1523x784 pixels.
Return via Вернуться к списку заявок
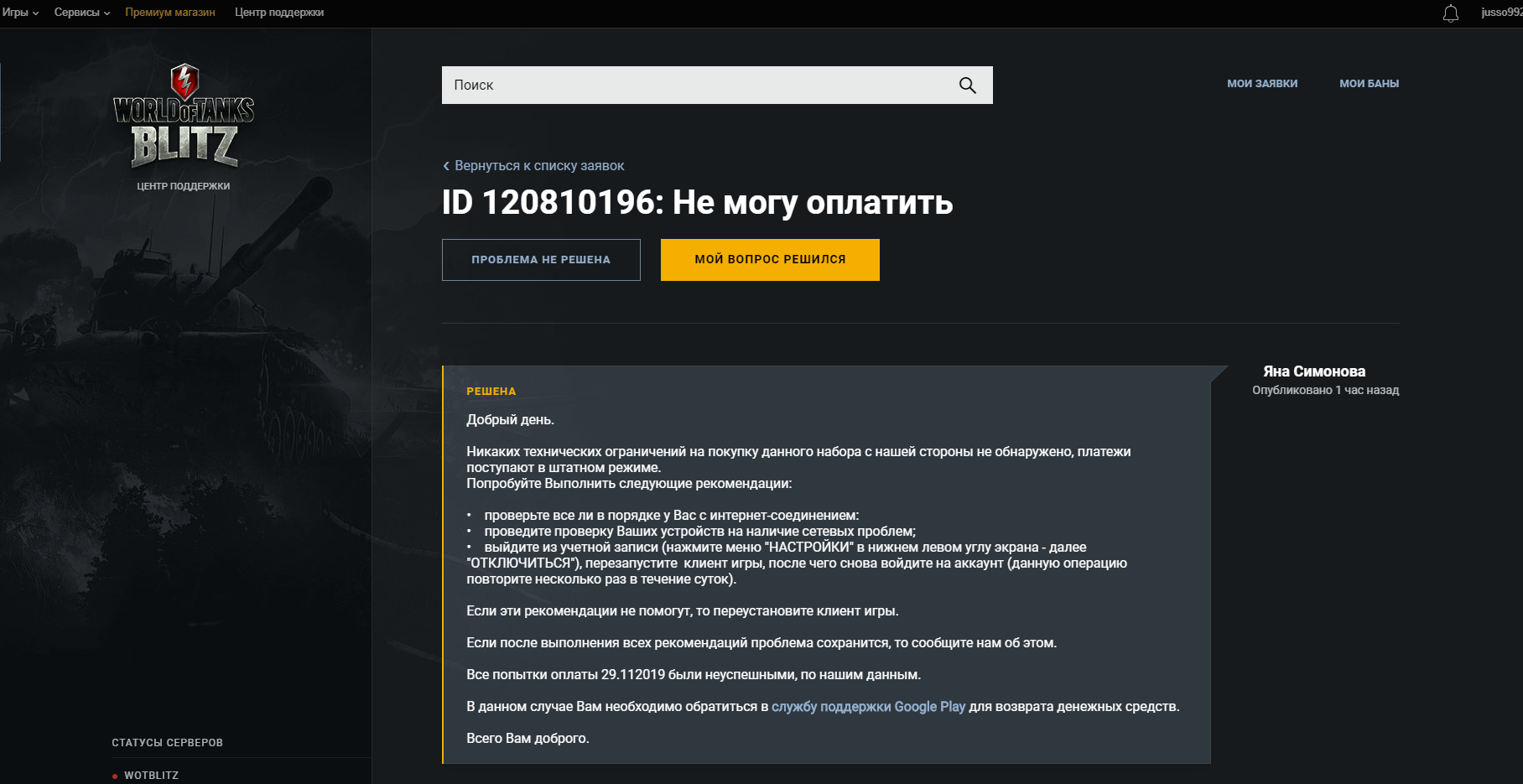pyautogui.click(x=533, y=166)
